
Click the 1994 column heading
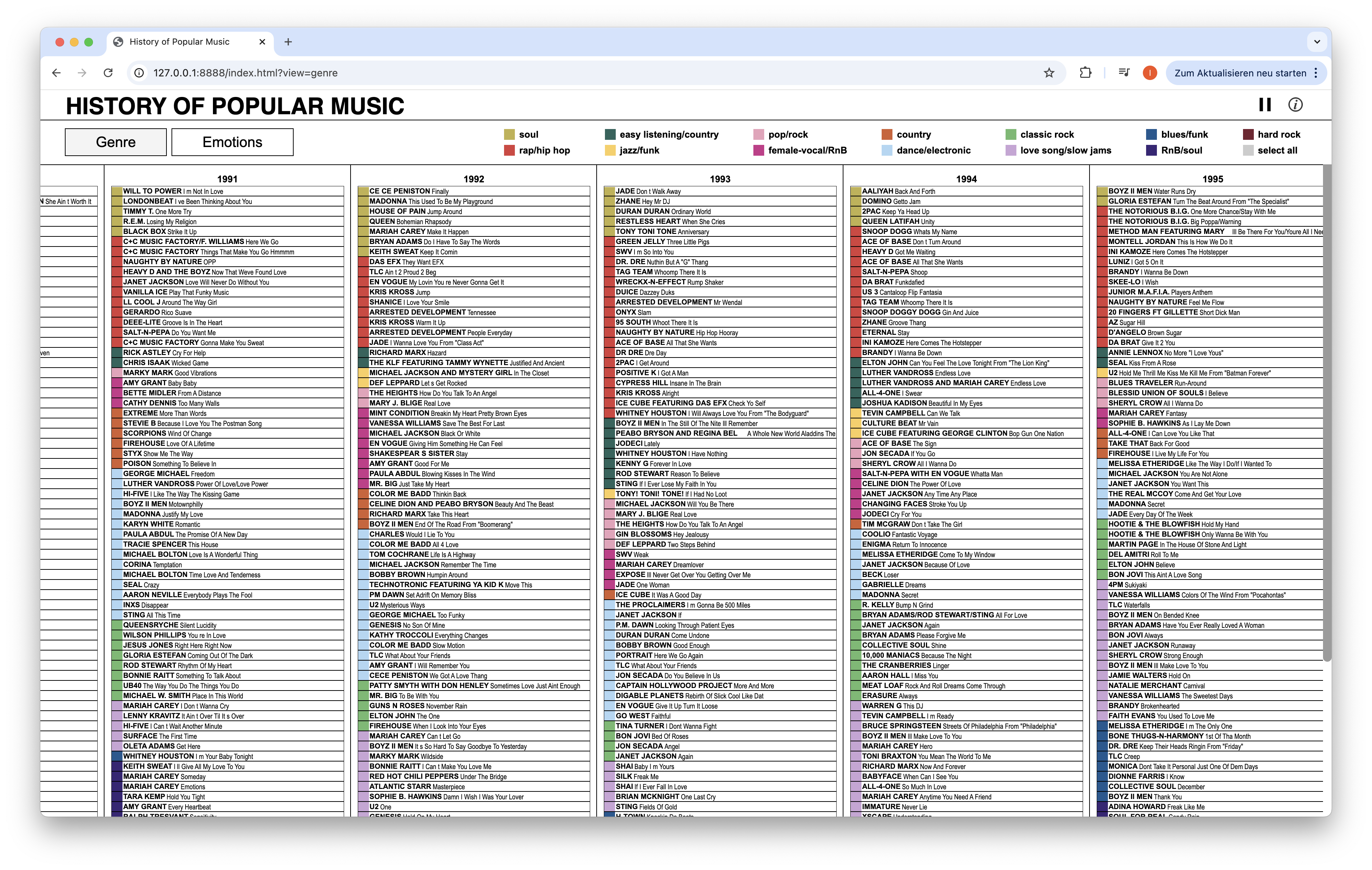[966, 179]
